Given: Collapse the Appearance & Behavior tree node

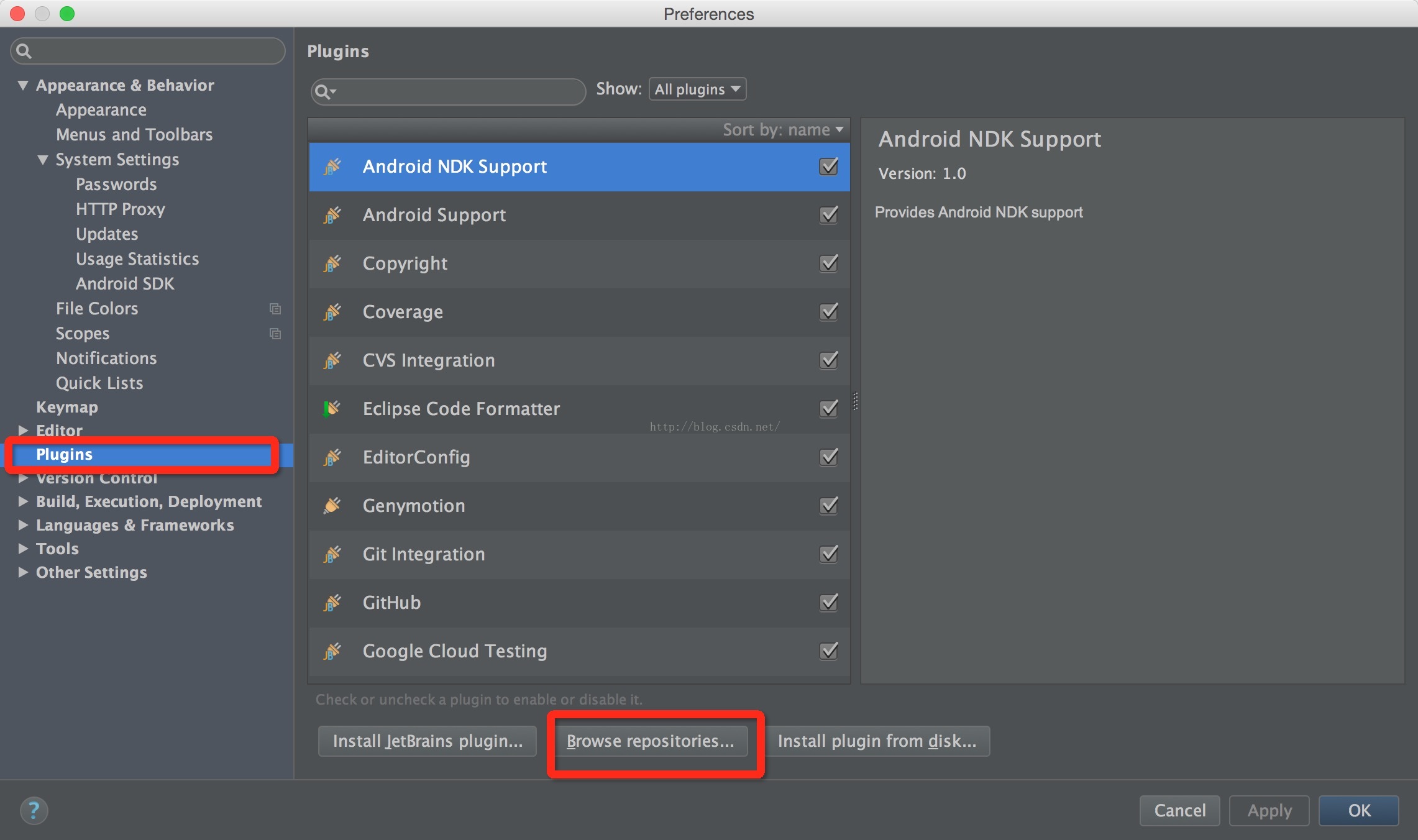Looking at the screenshot, I should tap(23, 85).
